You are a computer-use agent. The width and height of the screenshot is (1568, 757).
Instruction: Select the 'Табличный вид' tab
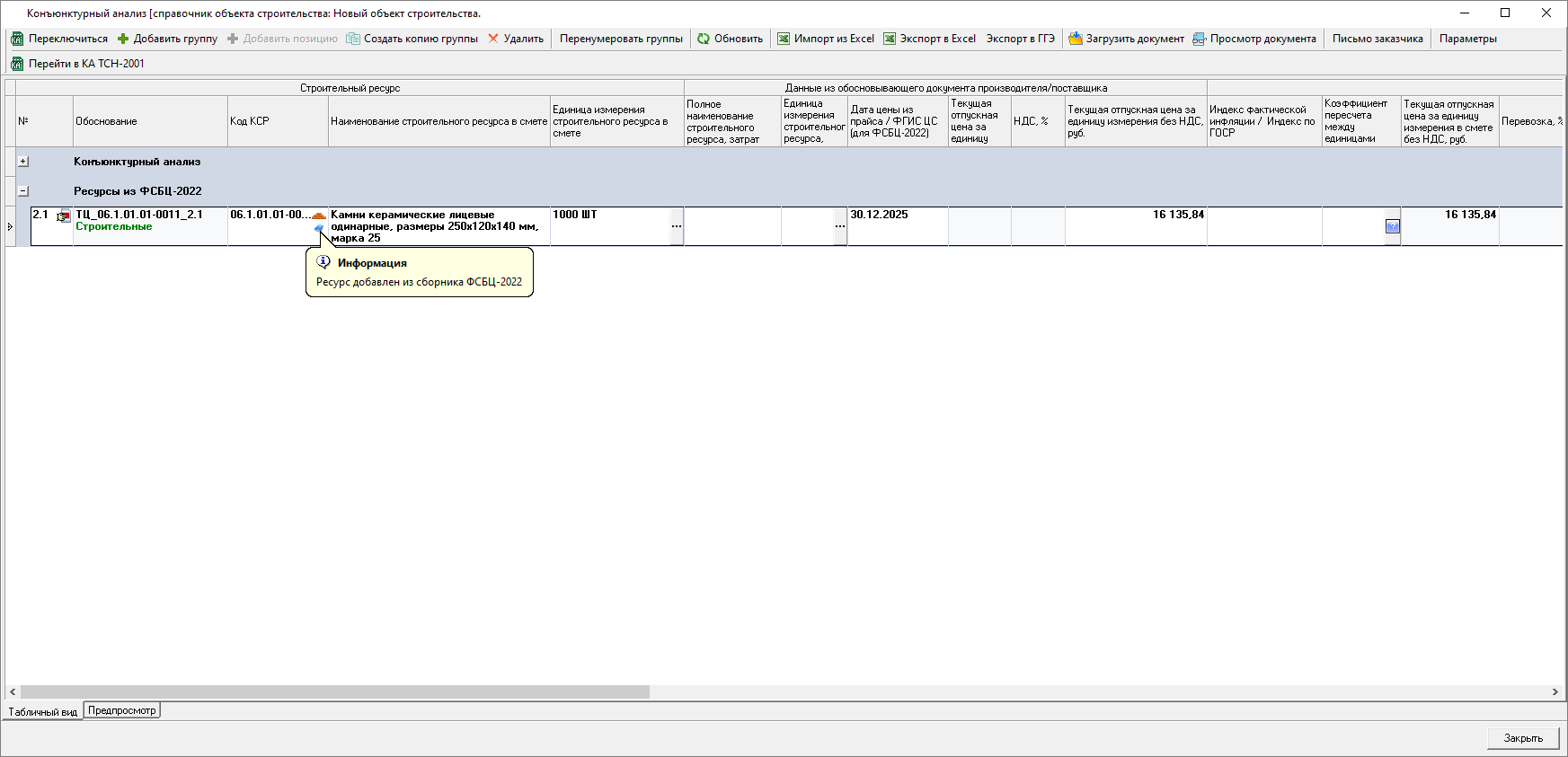(42, 712)
